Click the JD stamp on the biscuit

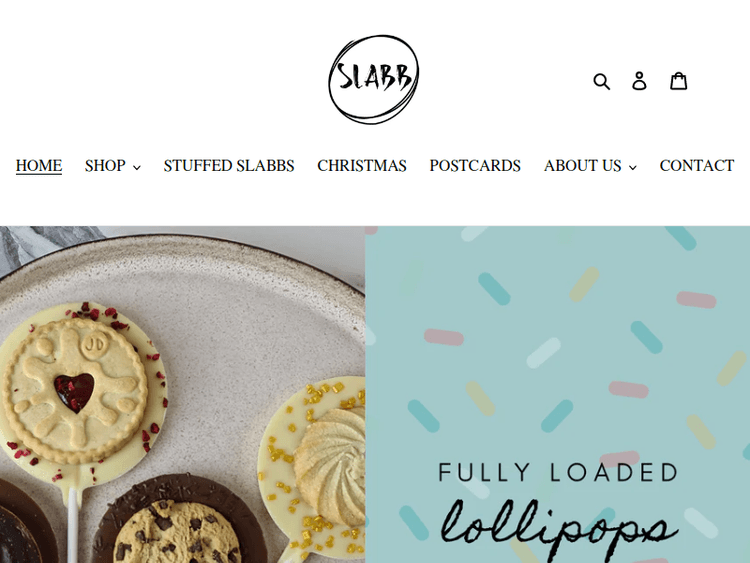[x=94, y=344]
